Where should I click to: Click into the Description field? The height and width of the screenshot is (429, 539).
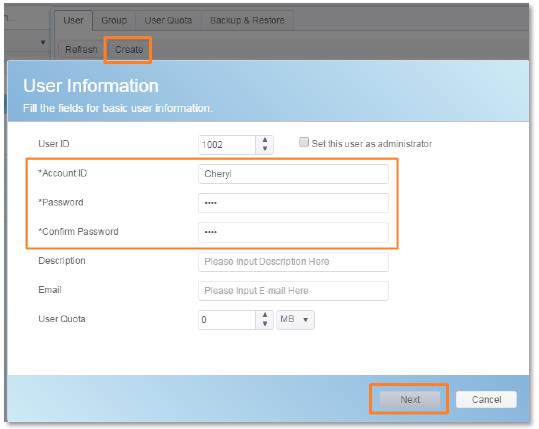[294, 262]
